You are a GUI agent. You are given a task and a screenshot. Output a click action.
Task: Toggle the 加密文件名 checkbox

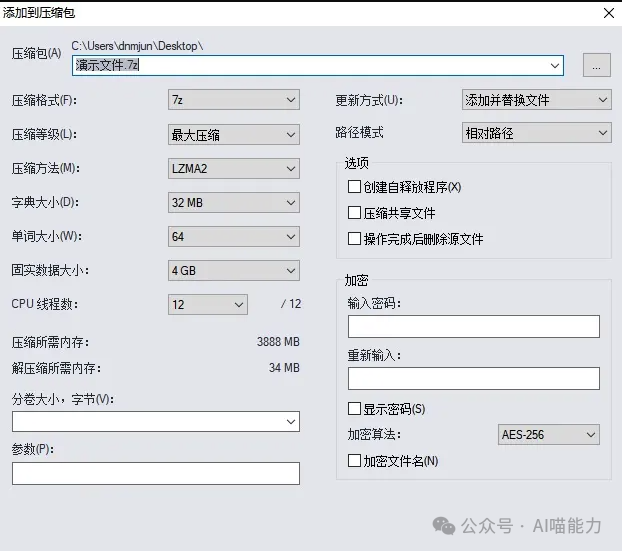point(354,461)
